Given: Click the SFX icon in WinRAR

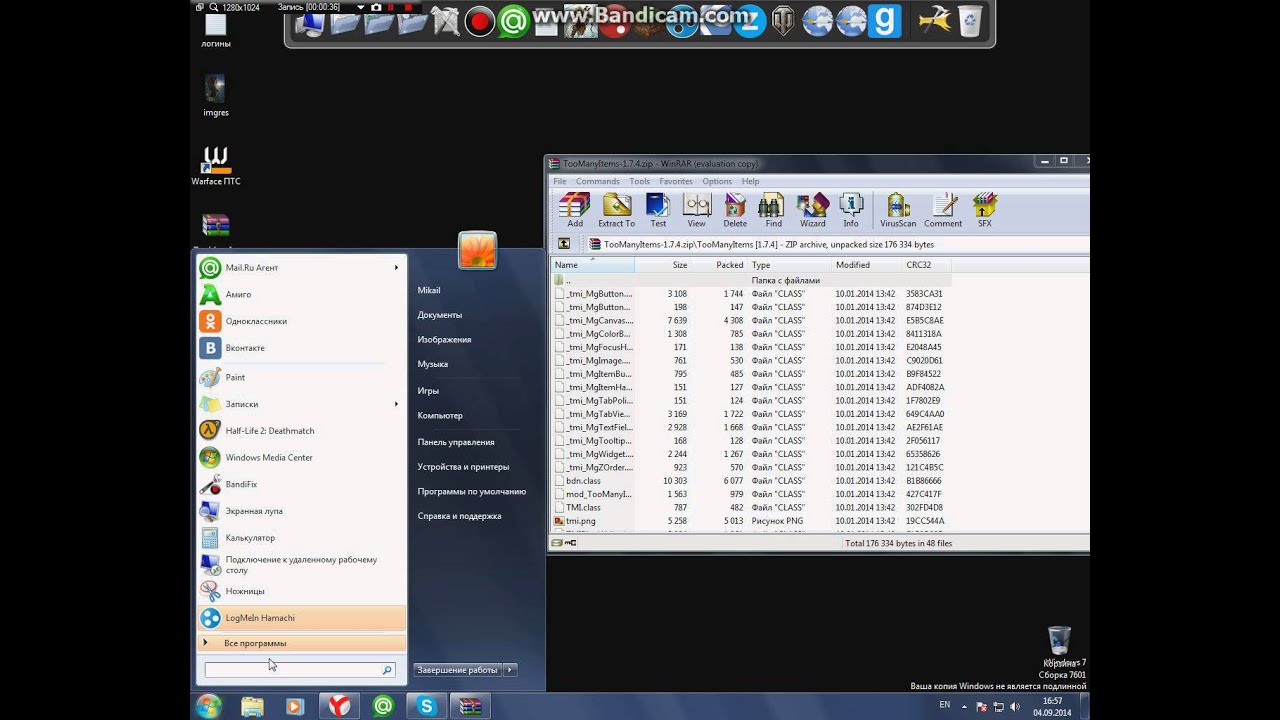Looking at the screenshot, I should point(985,210).
